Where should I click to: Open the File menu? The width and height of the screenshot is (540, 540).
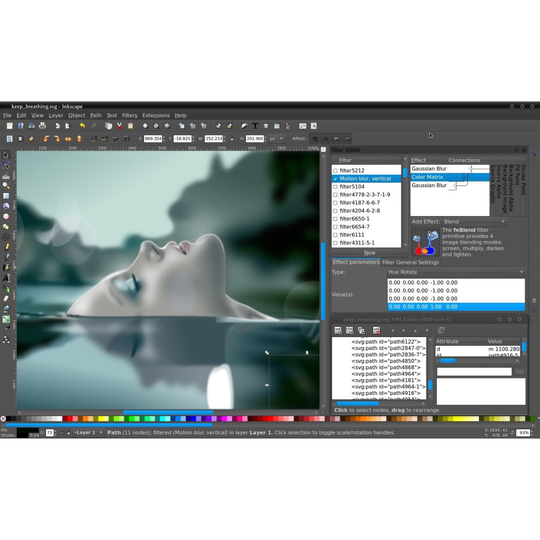[7, 115]
